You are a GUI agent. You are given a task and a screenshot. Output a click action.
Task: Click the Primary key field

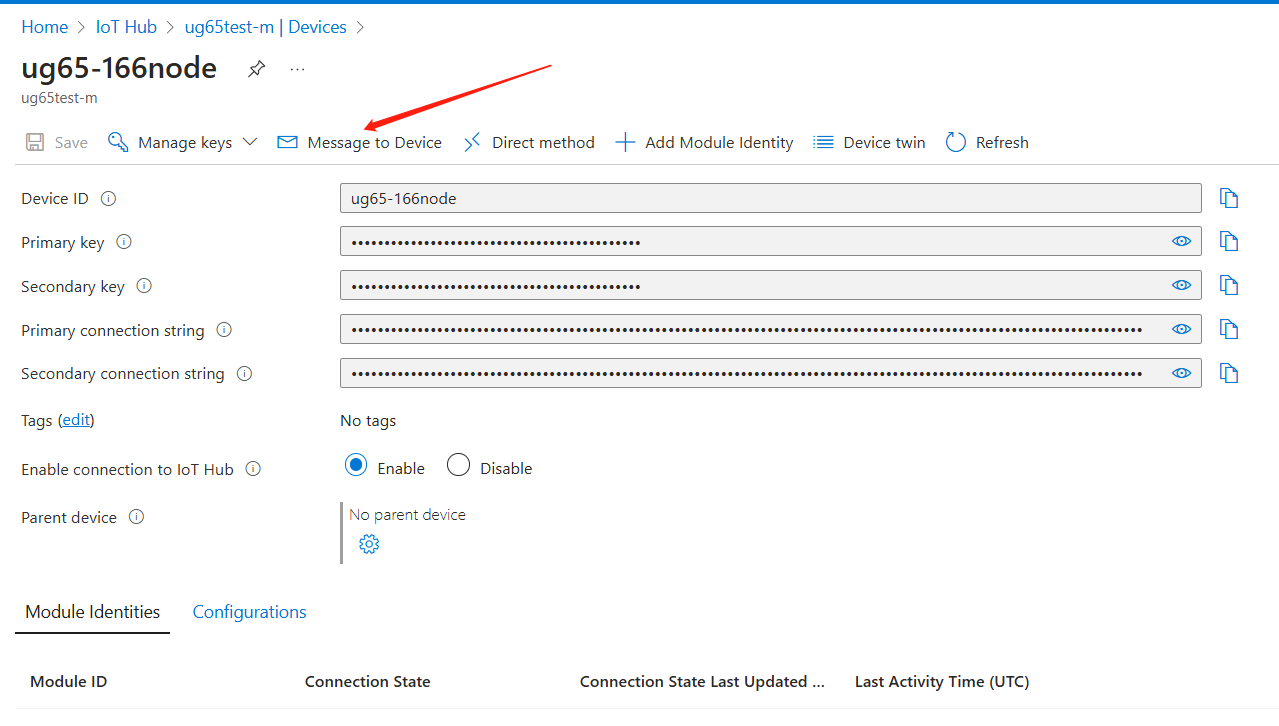(770, 241)
